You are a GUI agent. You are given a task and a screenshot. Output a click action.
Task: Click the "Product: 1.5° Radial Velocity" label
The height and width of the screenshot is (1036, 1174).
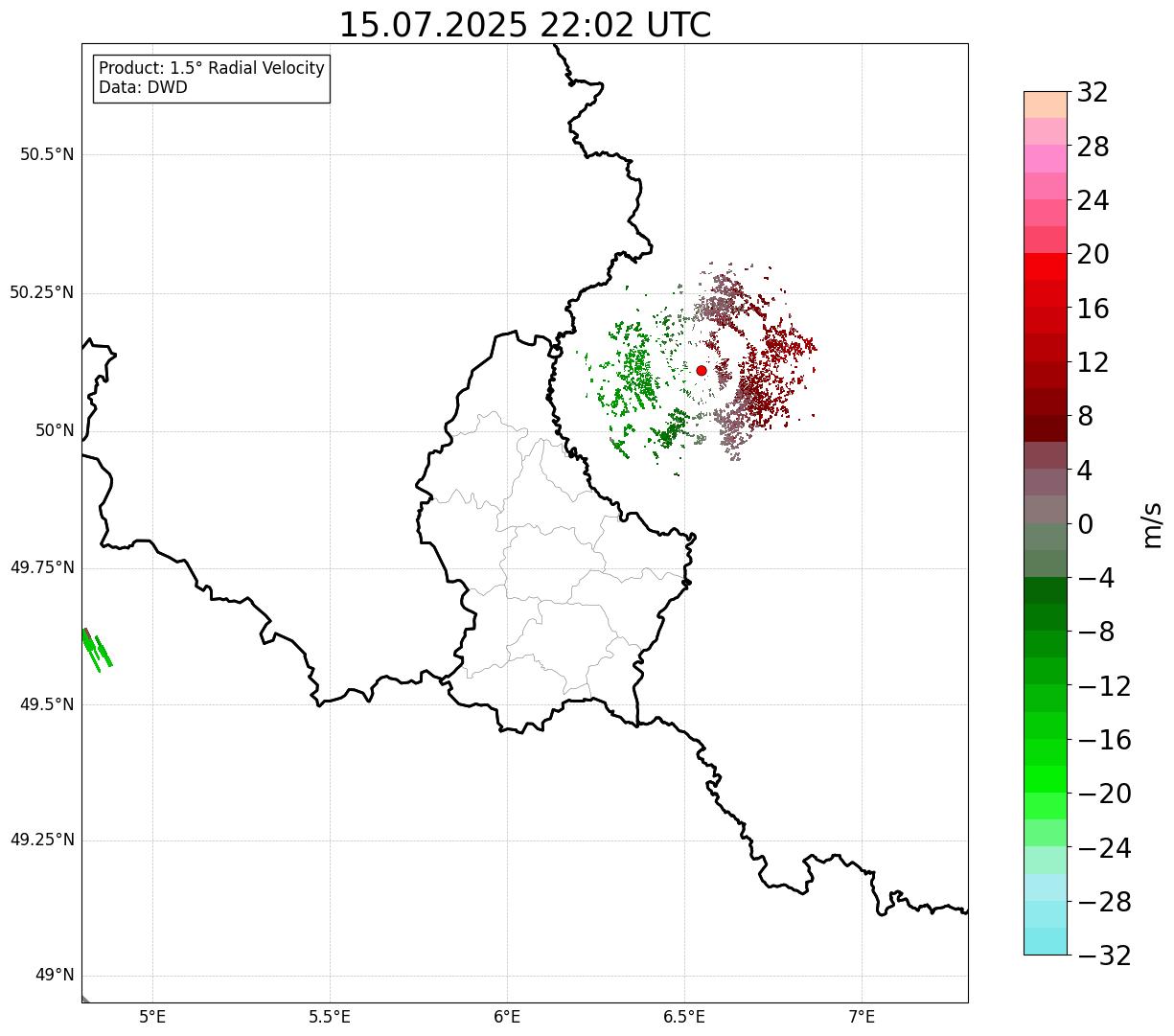pos(212,69)
